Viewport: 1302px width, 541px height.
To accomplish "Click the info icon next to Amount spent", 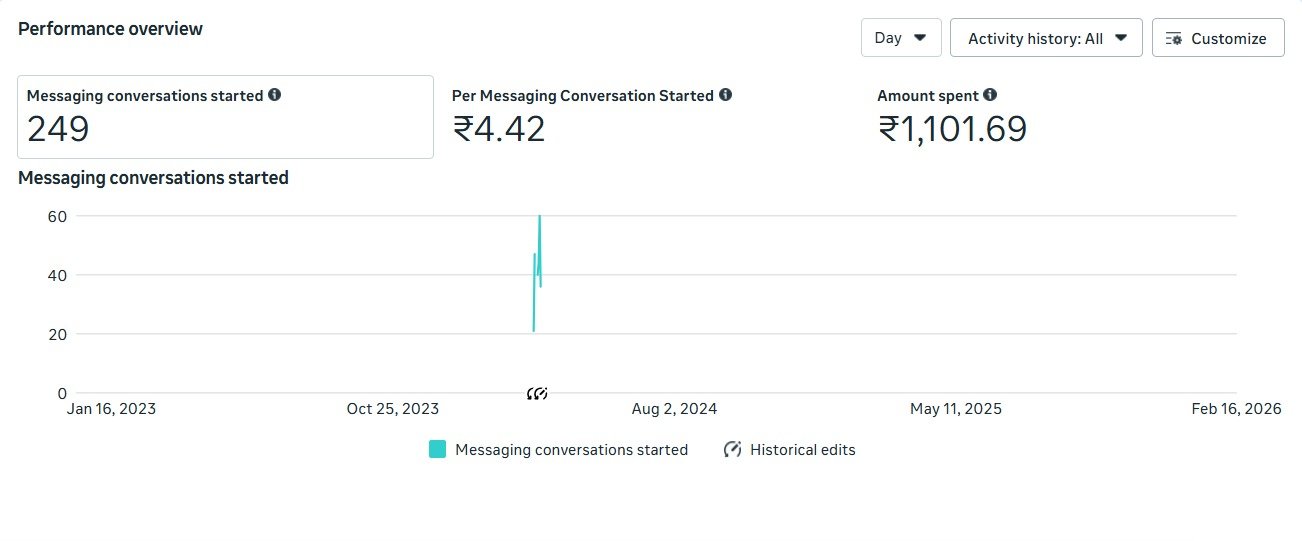I will (x=990, y=95).
